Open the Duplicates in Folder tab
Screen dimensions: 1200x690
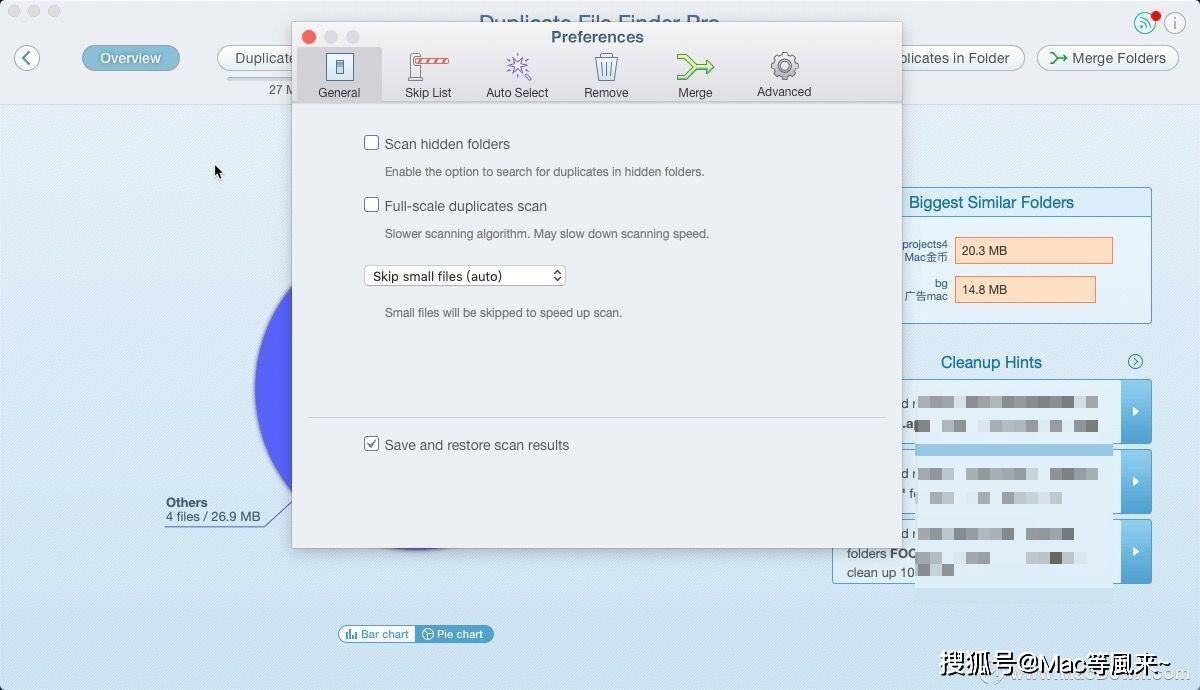[962, 58]
